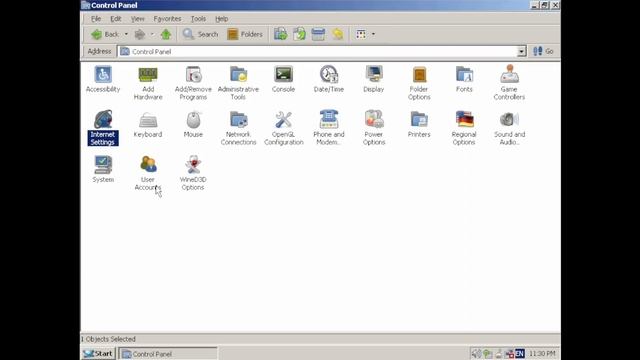Select the Keyboard settings icon
This screenshot has width=640, height=360.
pos(148,124)
